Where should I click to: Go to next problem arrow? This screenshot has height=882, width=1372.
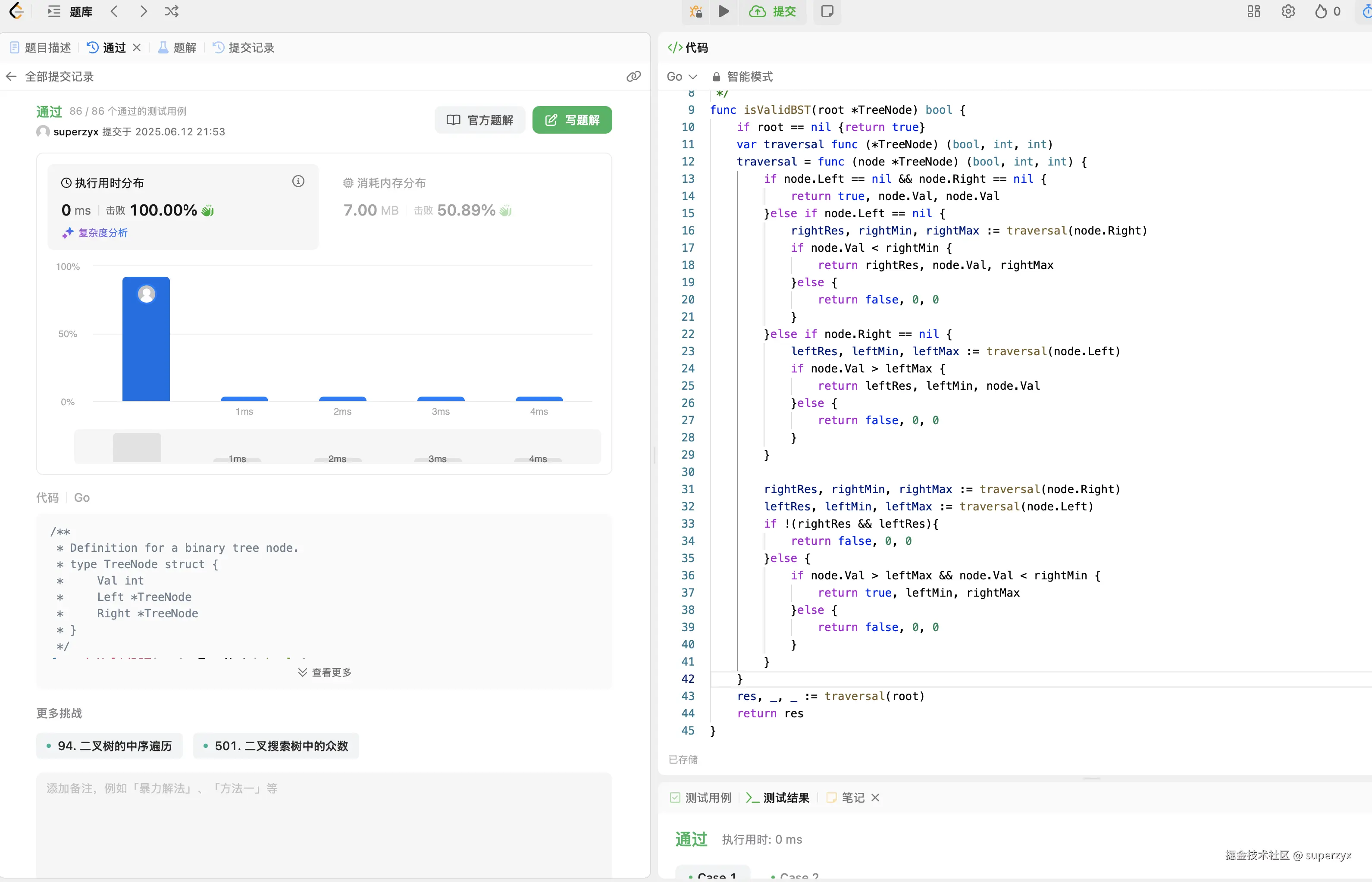(143, 12)
